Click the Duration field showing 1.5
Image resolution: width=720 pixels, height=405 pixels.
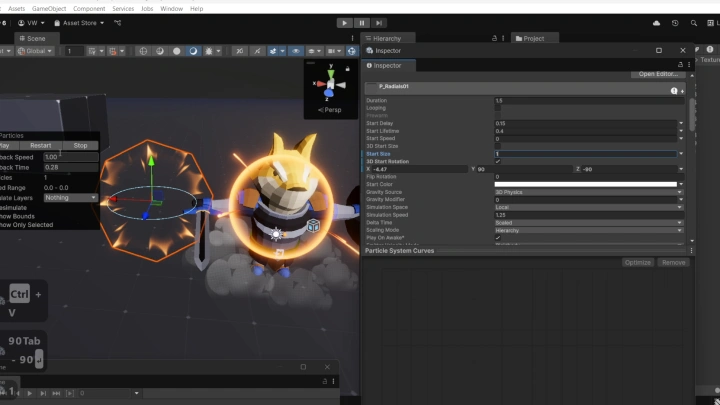(x=589, y=101)
